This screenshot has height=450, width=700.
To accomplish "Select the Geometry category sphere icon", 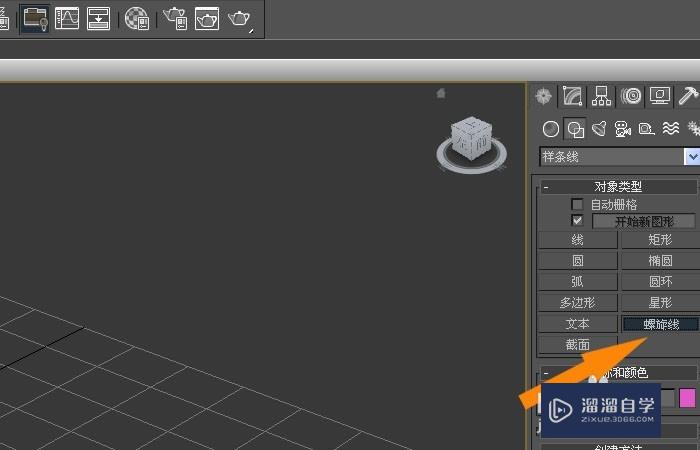I will 551,129.
